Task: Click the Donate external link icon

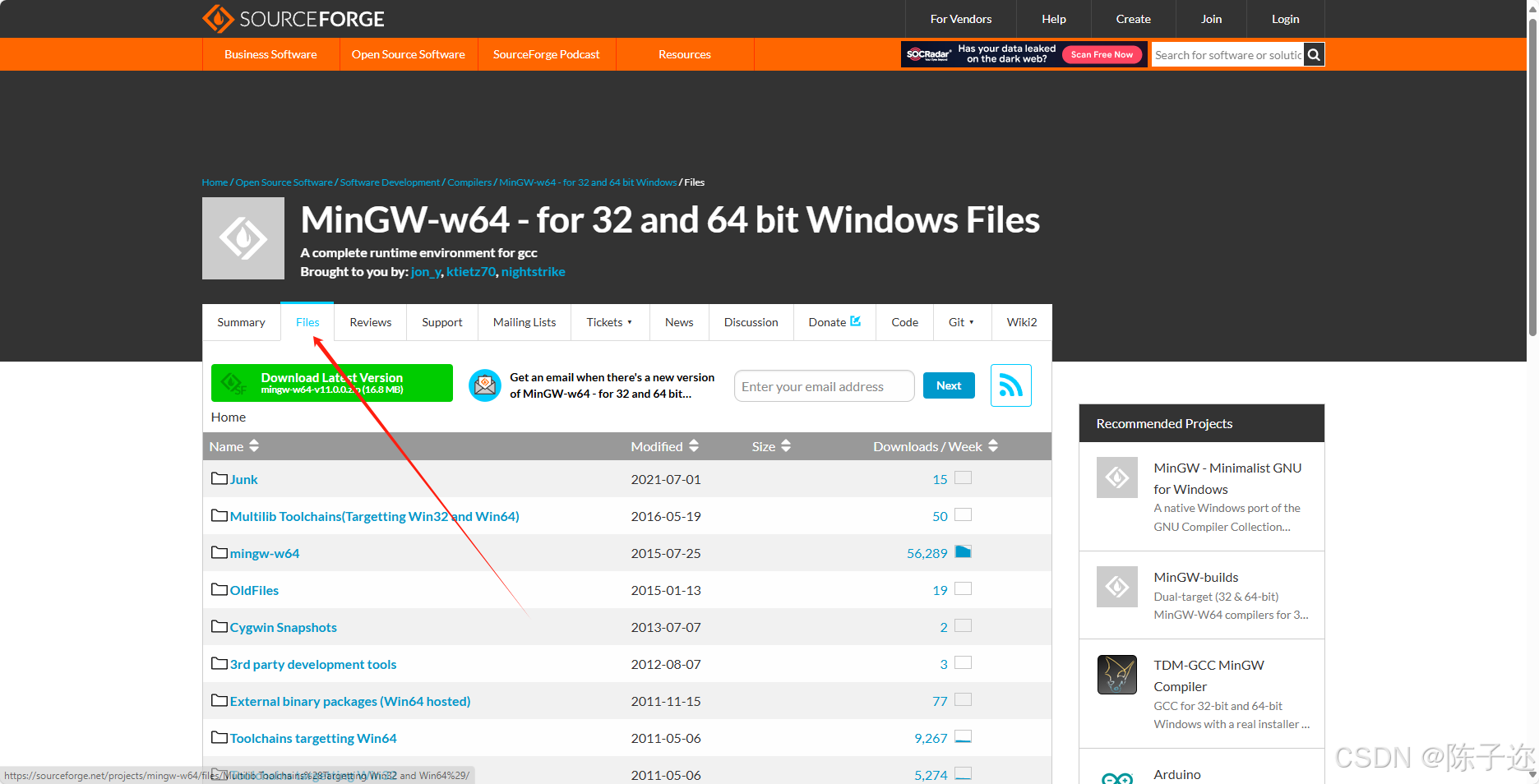Action: click(x=856, y=321)
